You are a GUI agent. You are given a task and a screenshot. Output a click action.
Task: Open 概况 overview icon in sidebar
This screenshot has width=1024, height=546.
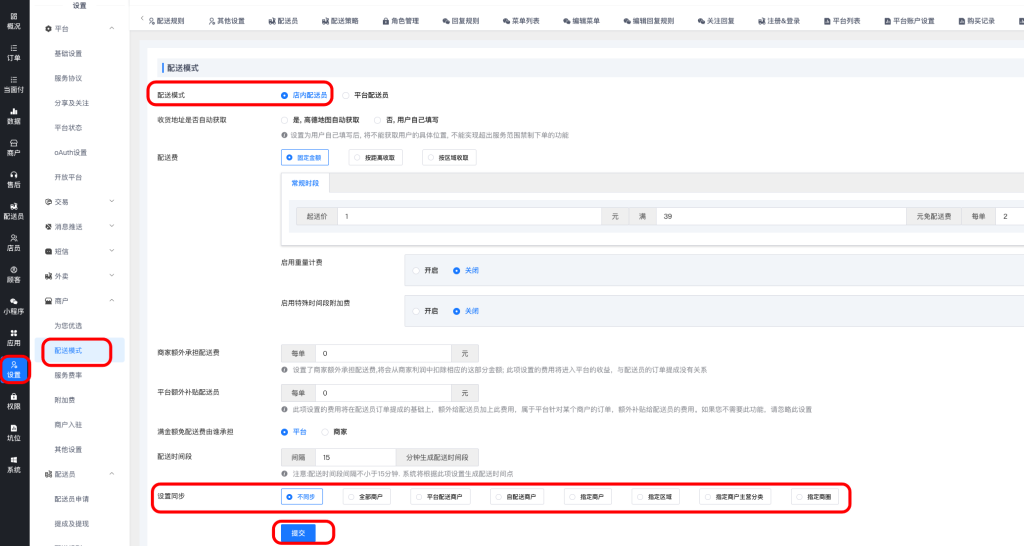click(14, 20)
